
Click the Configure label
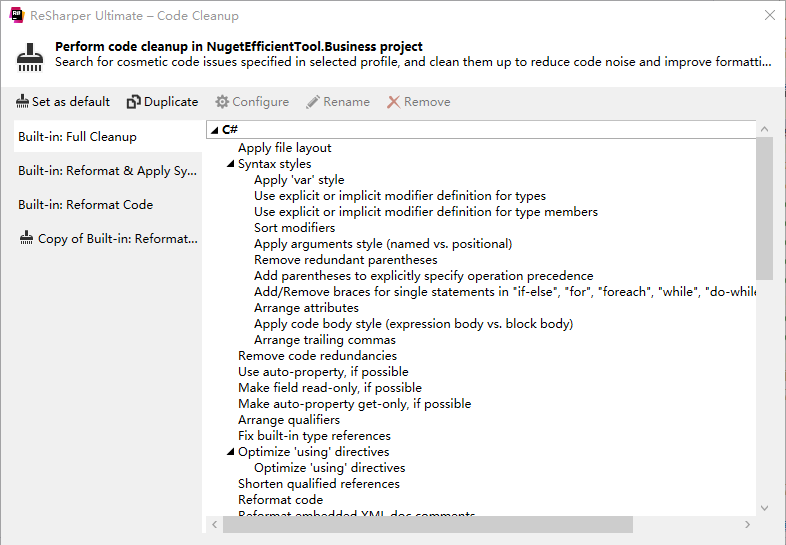(261, 102)
